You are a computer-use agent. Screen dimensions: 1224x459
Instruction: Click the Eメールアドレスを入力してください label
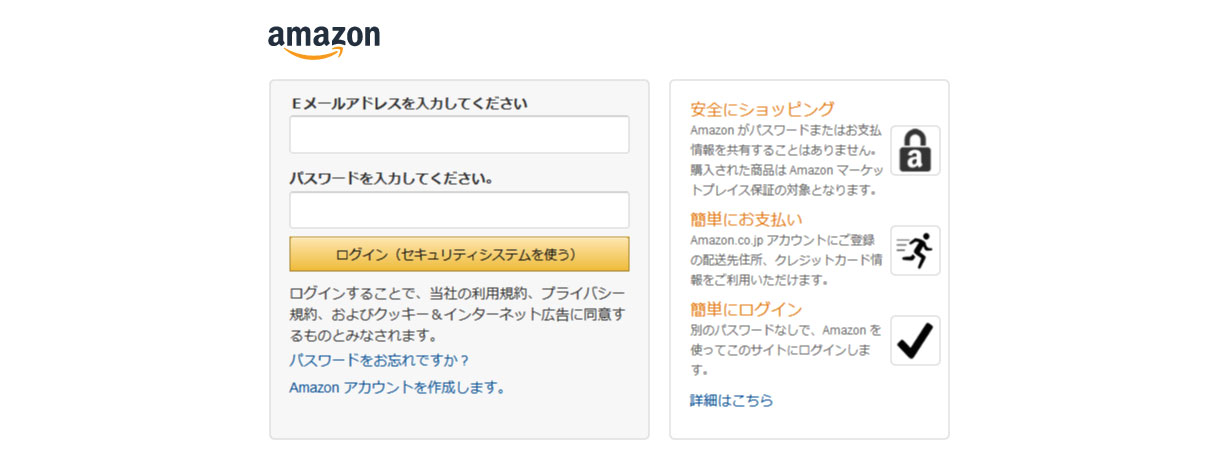(408, 102)
